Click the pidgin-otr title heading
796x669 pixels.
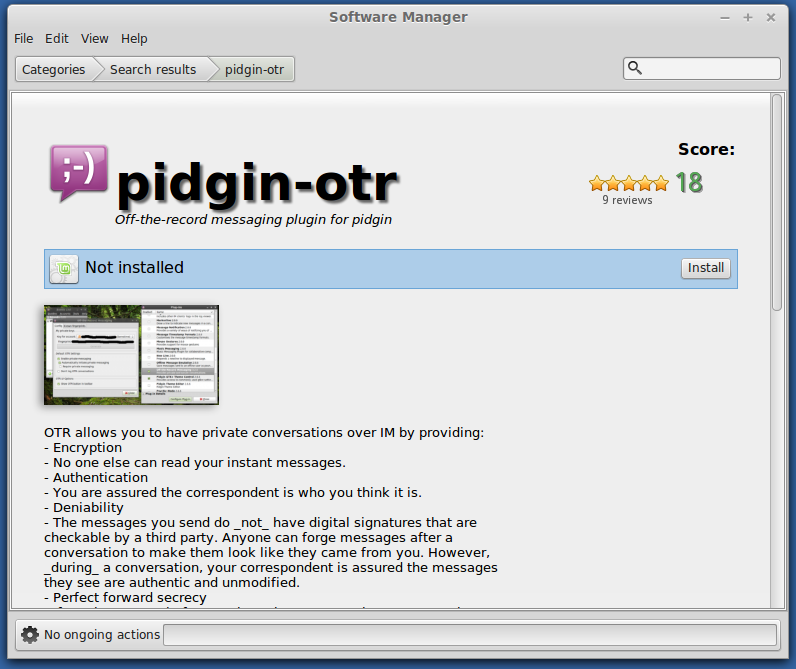[257, 184]
